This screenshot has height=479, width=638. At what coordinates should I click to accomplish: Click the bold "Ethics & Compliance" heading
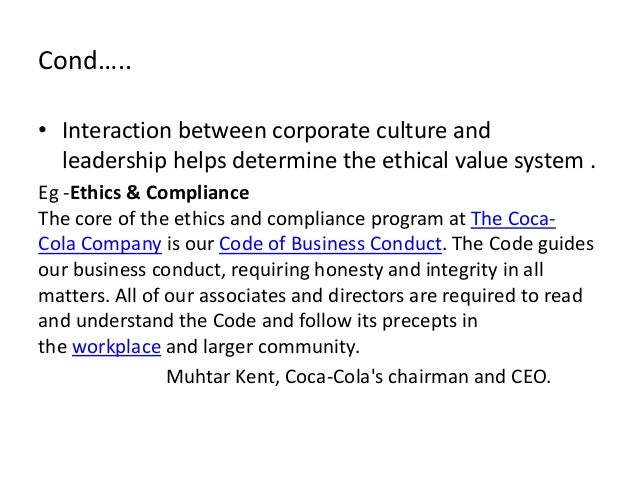160,192
